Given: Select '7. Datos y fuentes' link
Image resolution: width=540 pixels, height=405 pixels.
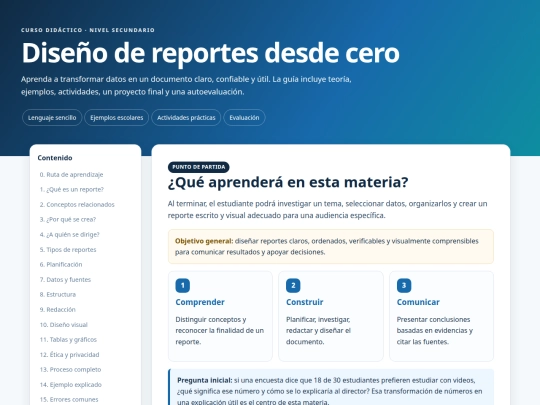Looking at the screenshot, I should pos(65,280).
